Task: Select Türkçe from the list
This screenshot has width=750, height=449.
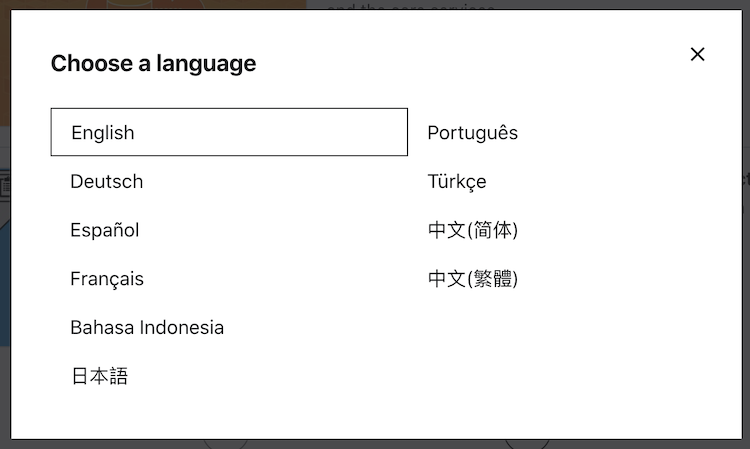Action: 457,181
